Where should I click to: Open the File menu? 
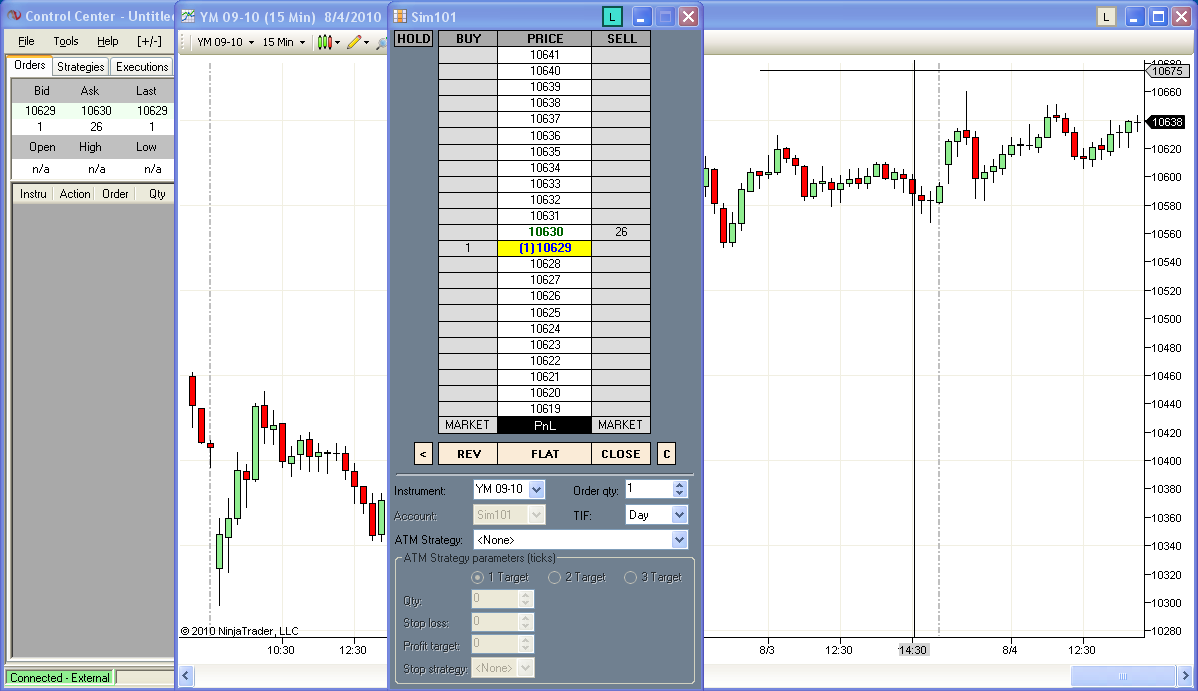tap(26, 41)
